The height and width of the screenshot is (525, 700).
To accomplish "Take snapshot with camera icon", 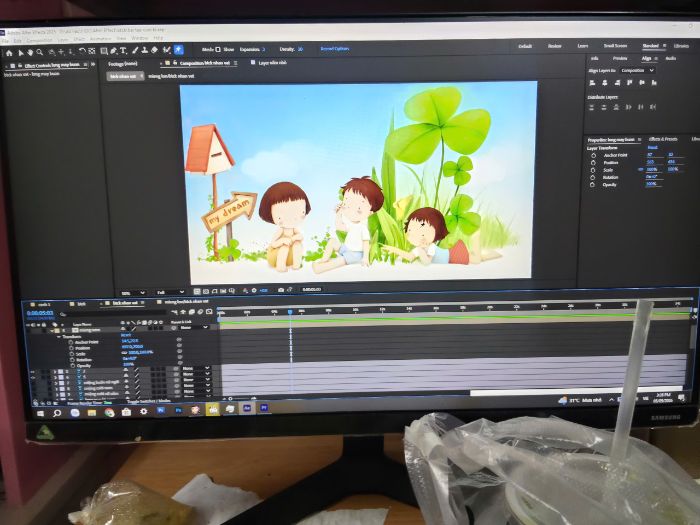I will pos(281,290).
